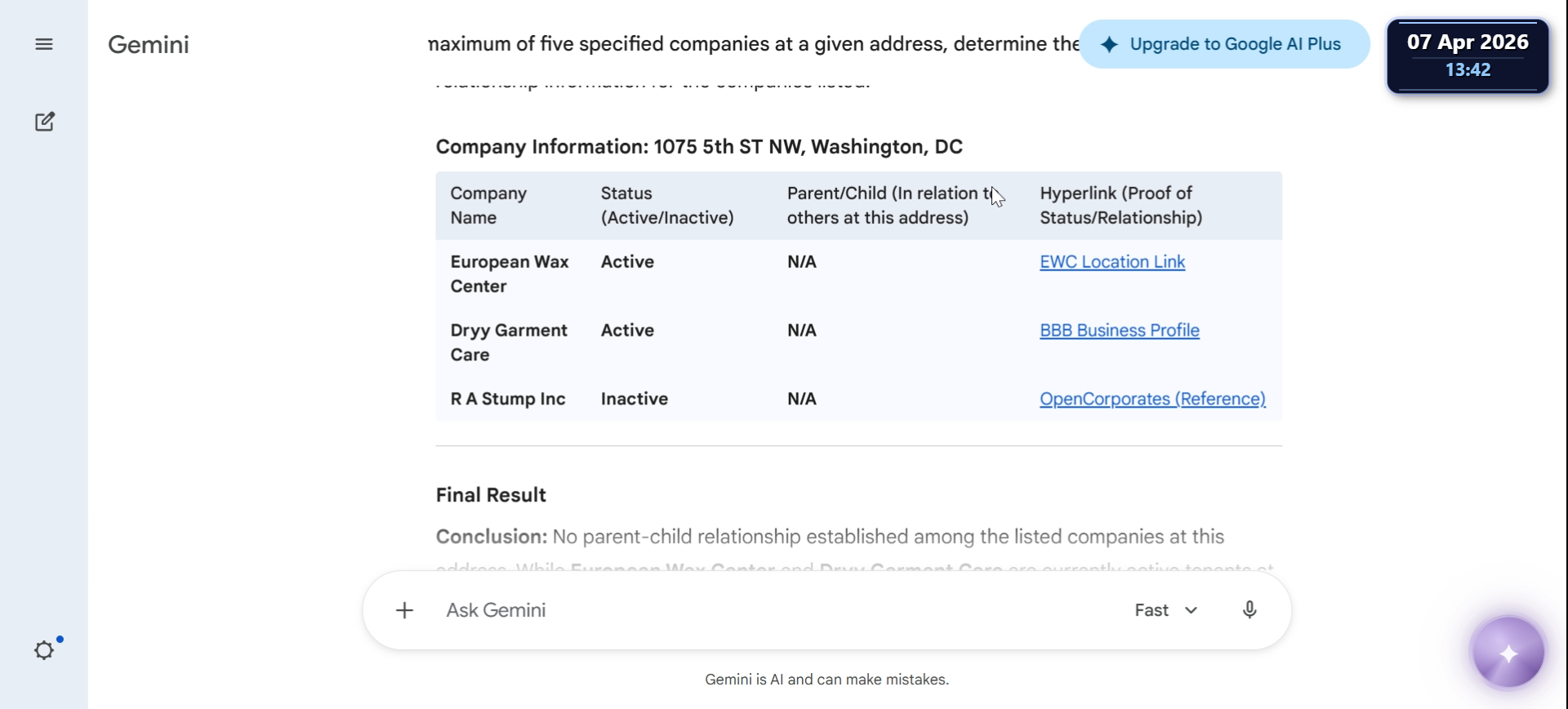Open the main menu hamburger icon
The width and height of the screenshot is (1568, 709).
click(44, 44)
